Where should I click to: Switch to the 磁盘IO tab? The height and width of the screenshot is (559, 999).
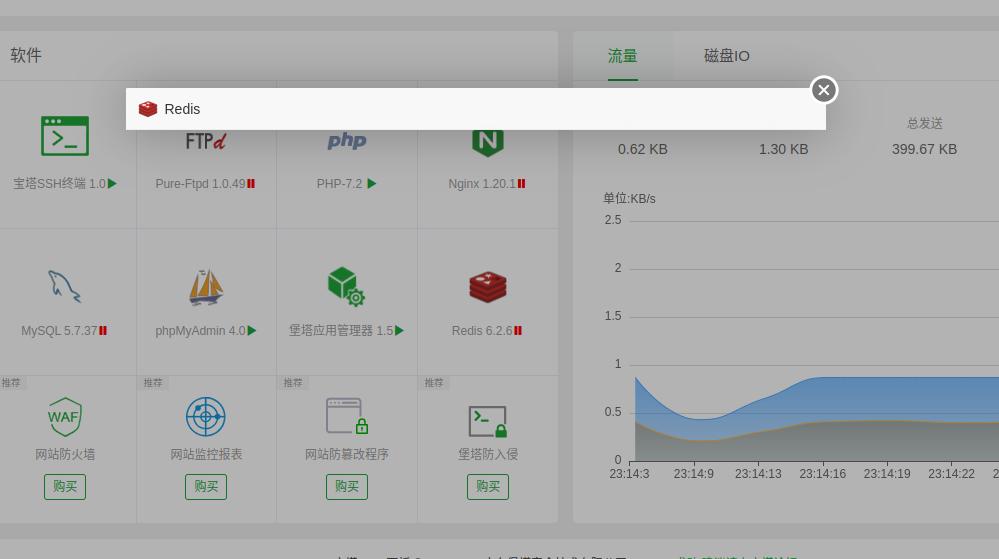727,56
